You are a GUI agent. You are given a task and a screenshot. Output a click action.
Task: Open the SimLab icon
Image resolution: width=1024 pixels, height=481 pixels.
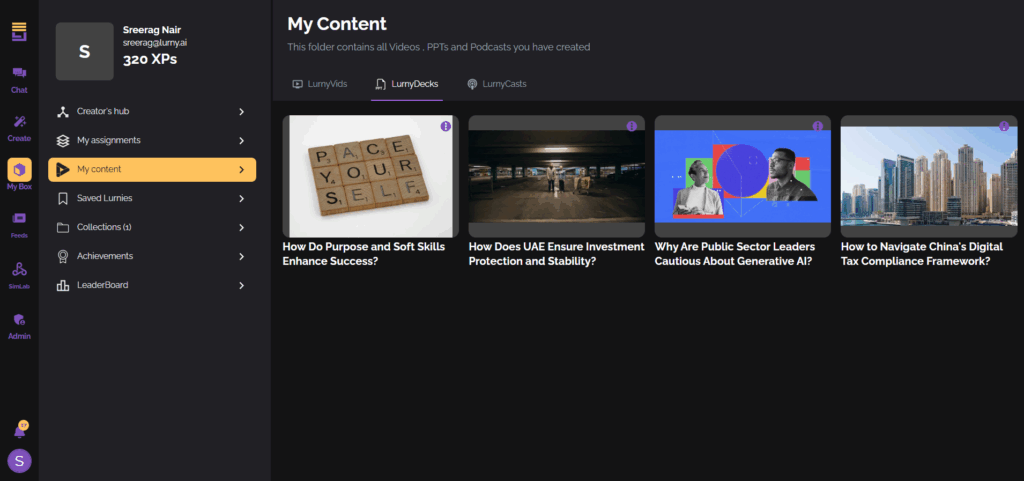pyautogui.click(x=19, y=269)
